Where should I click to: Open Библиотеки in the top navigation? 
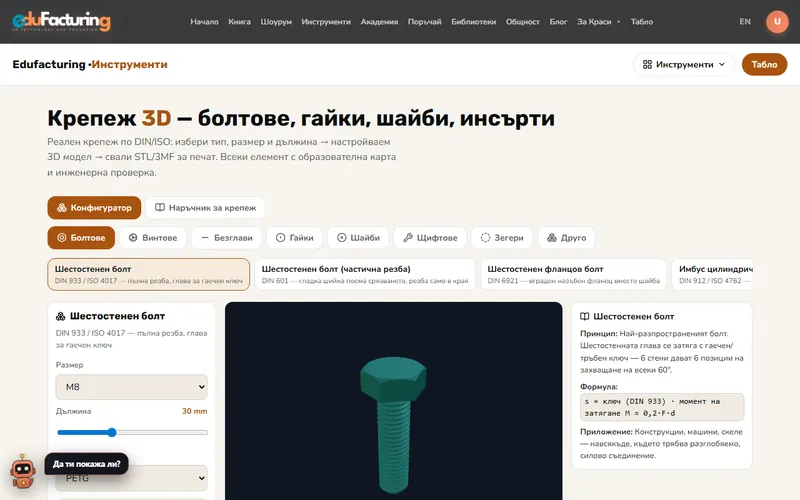pos(473,22)
